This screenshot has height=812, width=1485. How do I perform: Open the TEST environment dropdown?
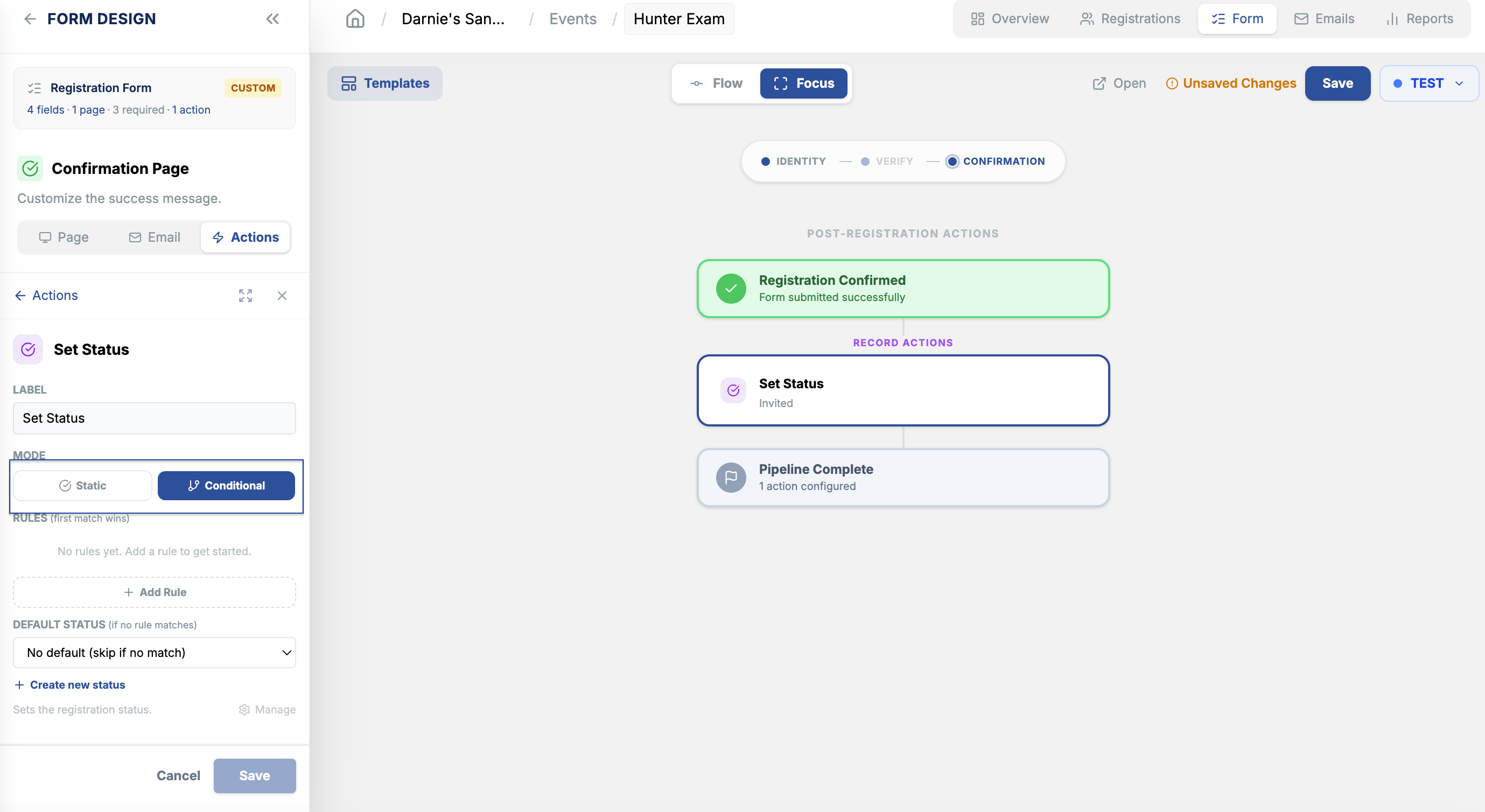1428,83
